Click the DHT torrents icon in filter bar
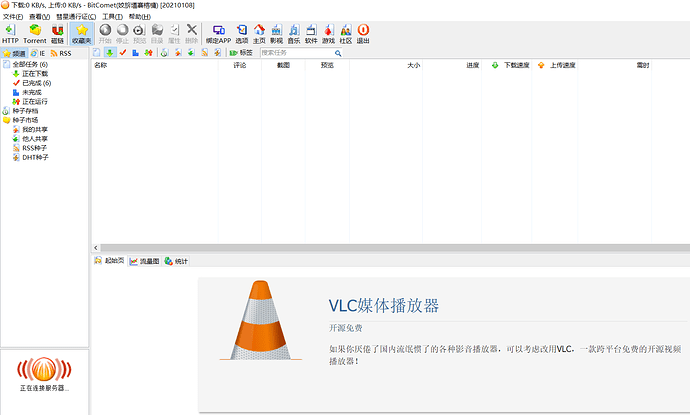Viewport: 690px width, 415px height. [x=217, y=52]
